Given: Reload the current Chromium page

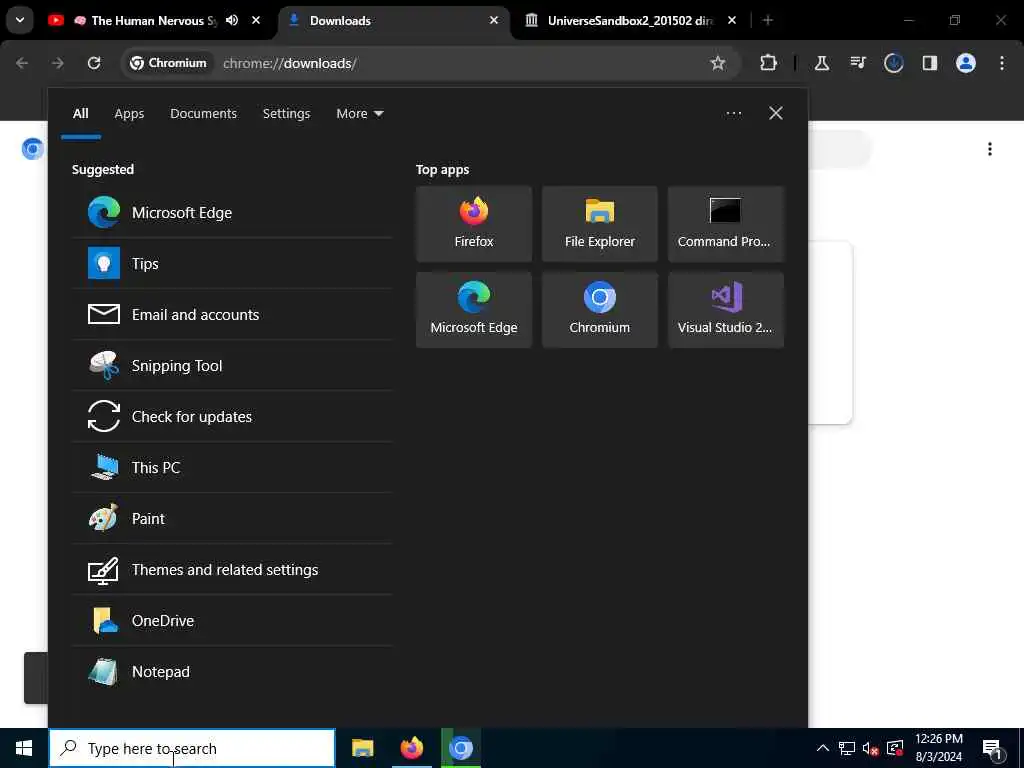Looking at the screenshot, I should tap(94, 63).
